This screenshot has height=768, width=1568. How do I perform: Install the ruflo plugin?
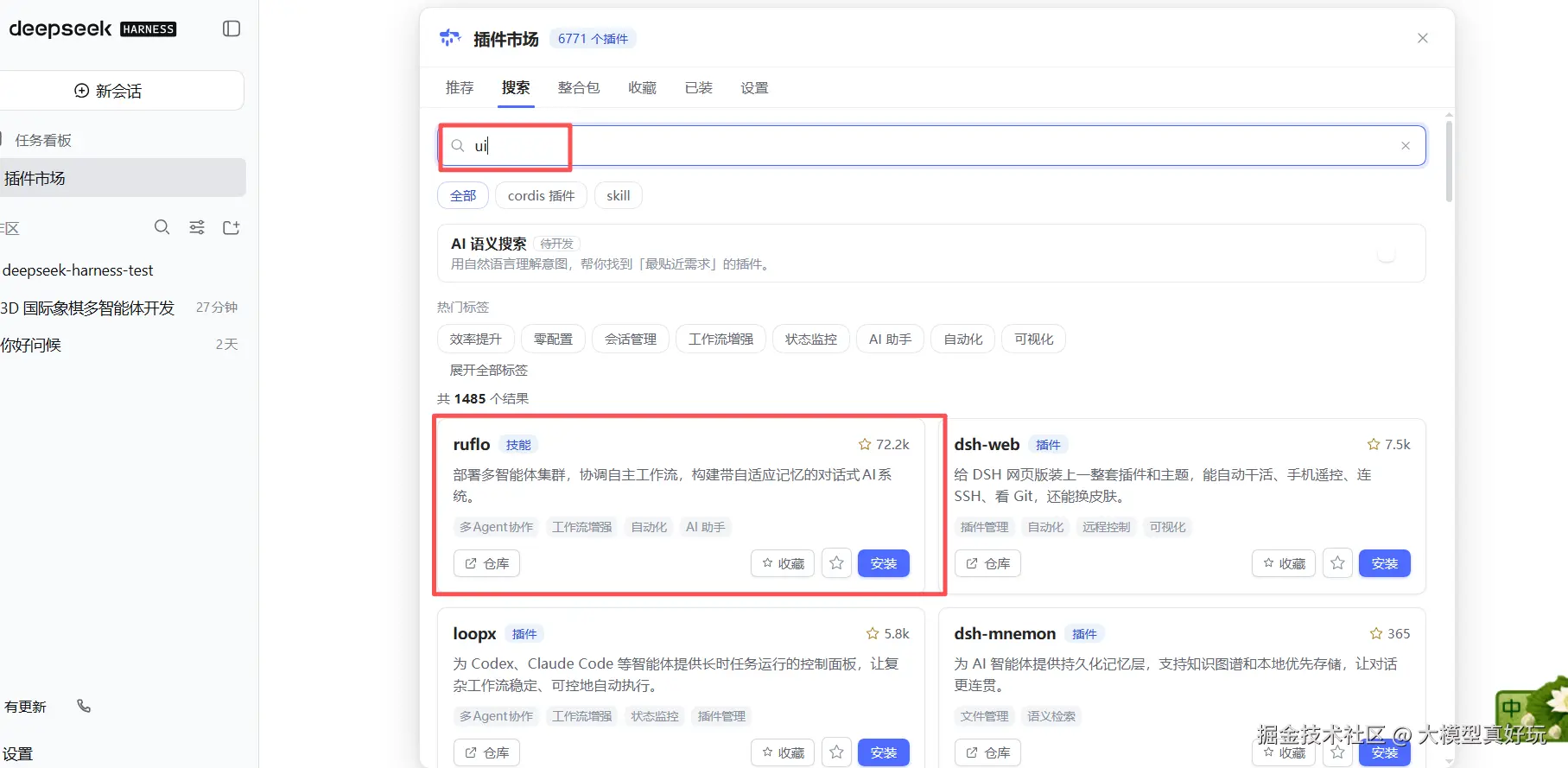pyautogui.click(x=884, y=563)
